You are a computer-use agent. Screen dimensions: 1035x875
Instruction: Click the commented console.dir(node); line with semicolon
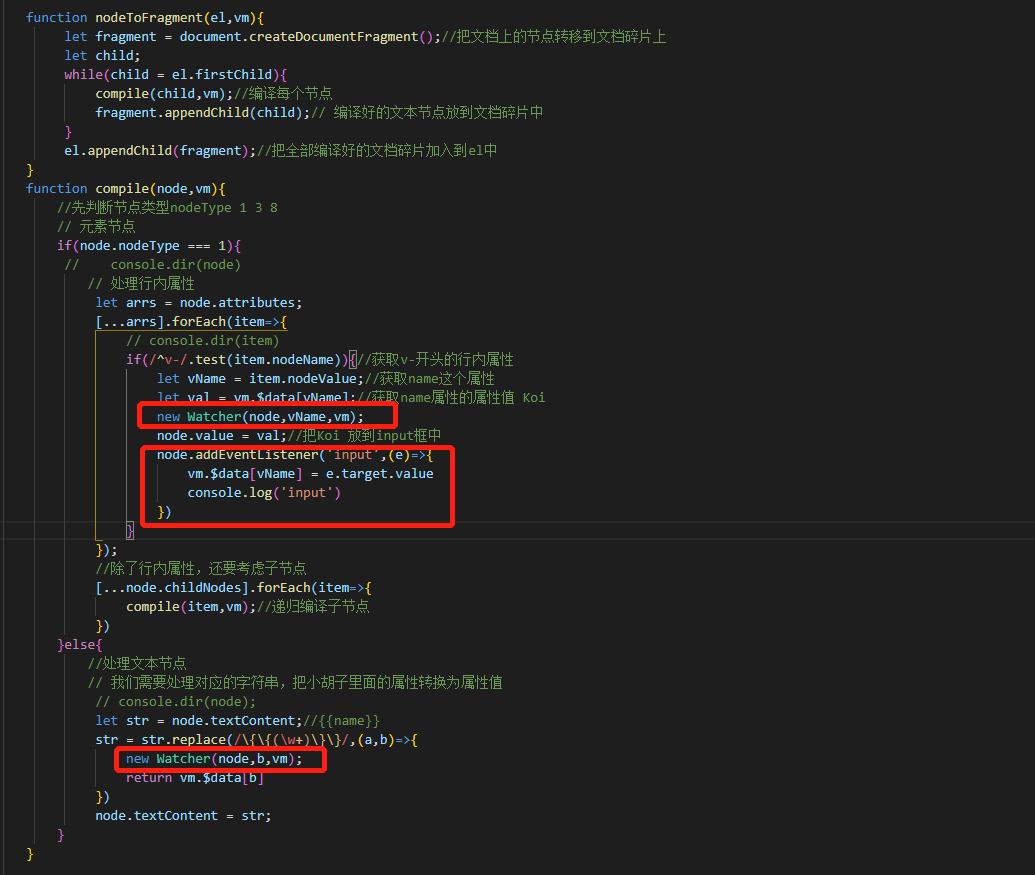pyautogui.click(x=176, y=702)
